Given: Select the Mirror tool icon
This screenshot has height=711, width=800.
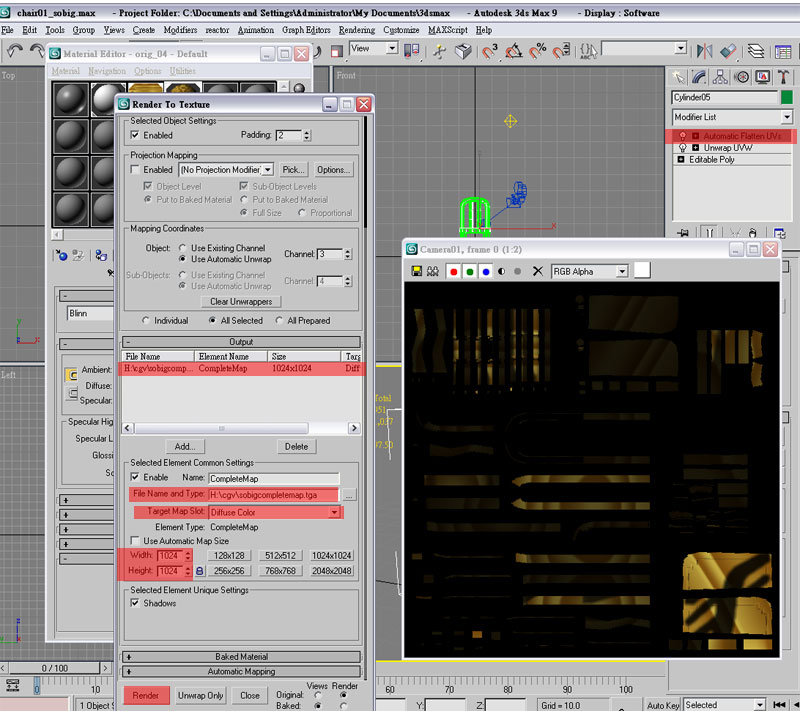Looking at the screenshot, I should pyautogui.click(x=704, y=51).
